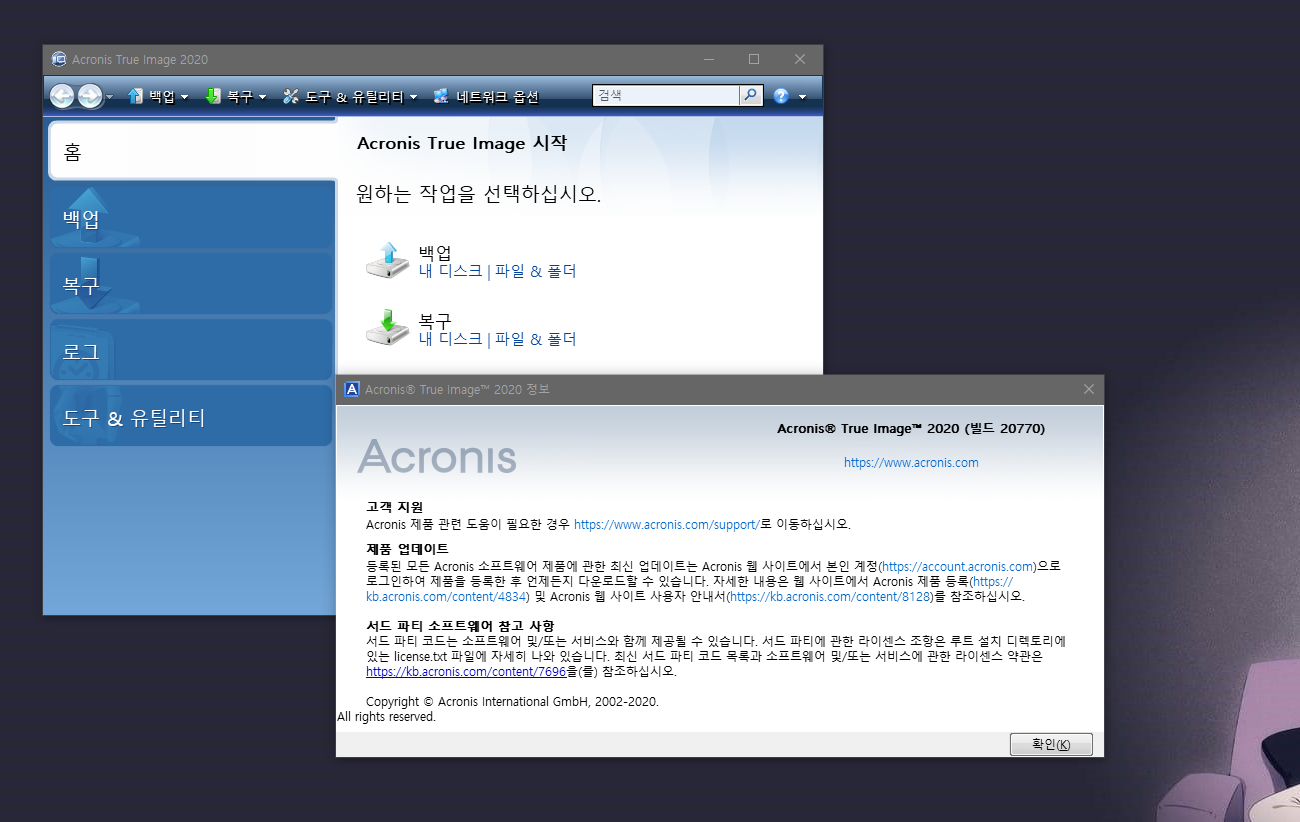Open the kb.acronis.com/content/8128 link
Image resolution: width=1300 pixels, height=822 pixels.
[x=830, y=596]
